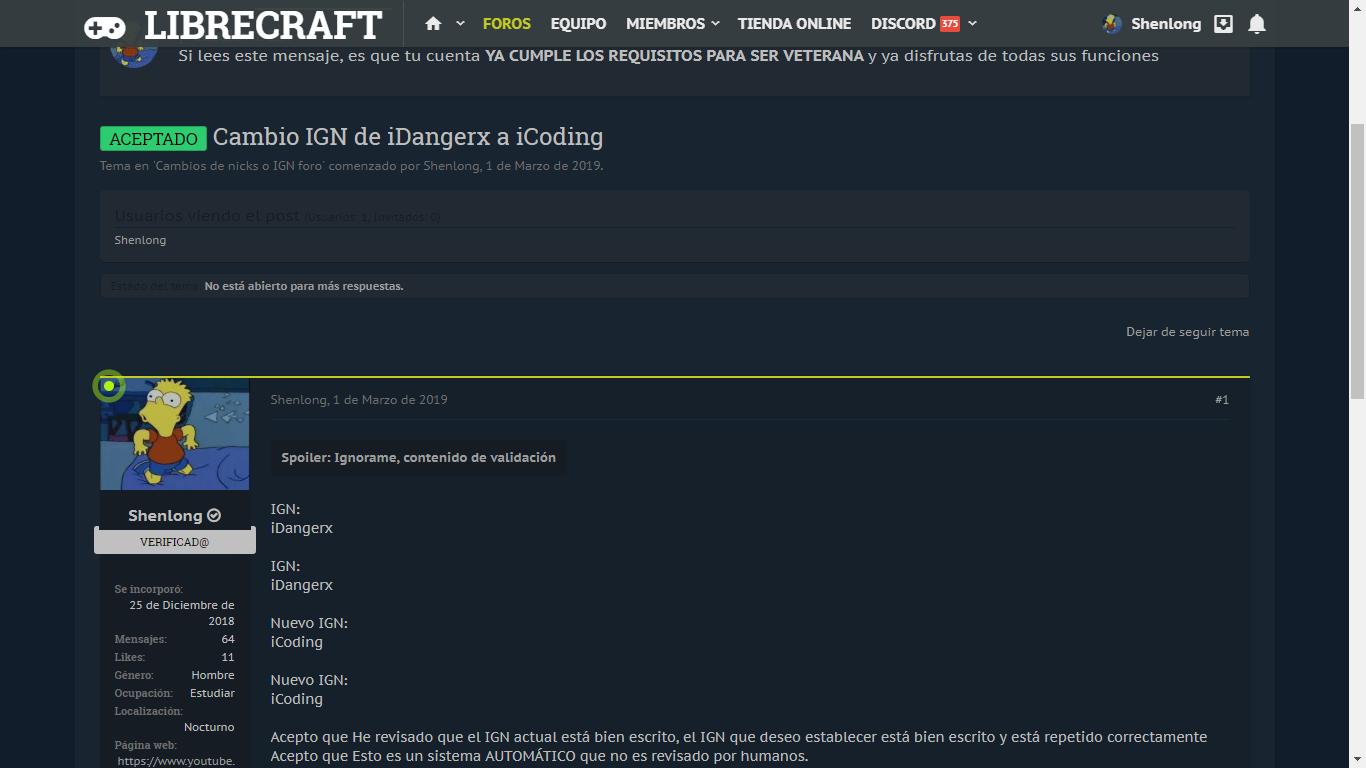Open Tienda Online in navigation

coord(794,23)
